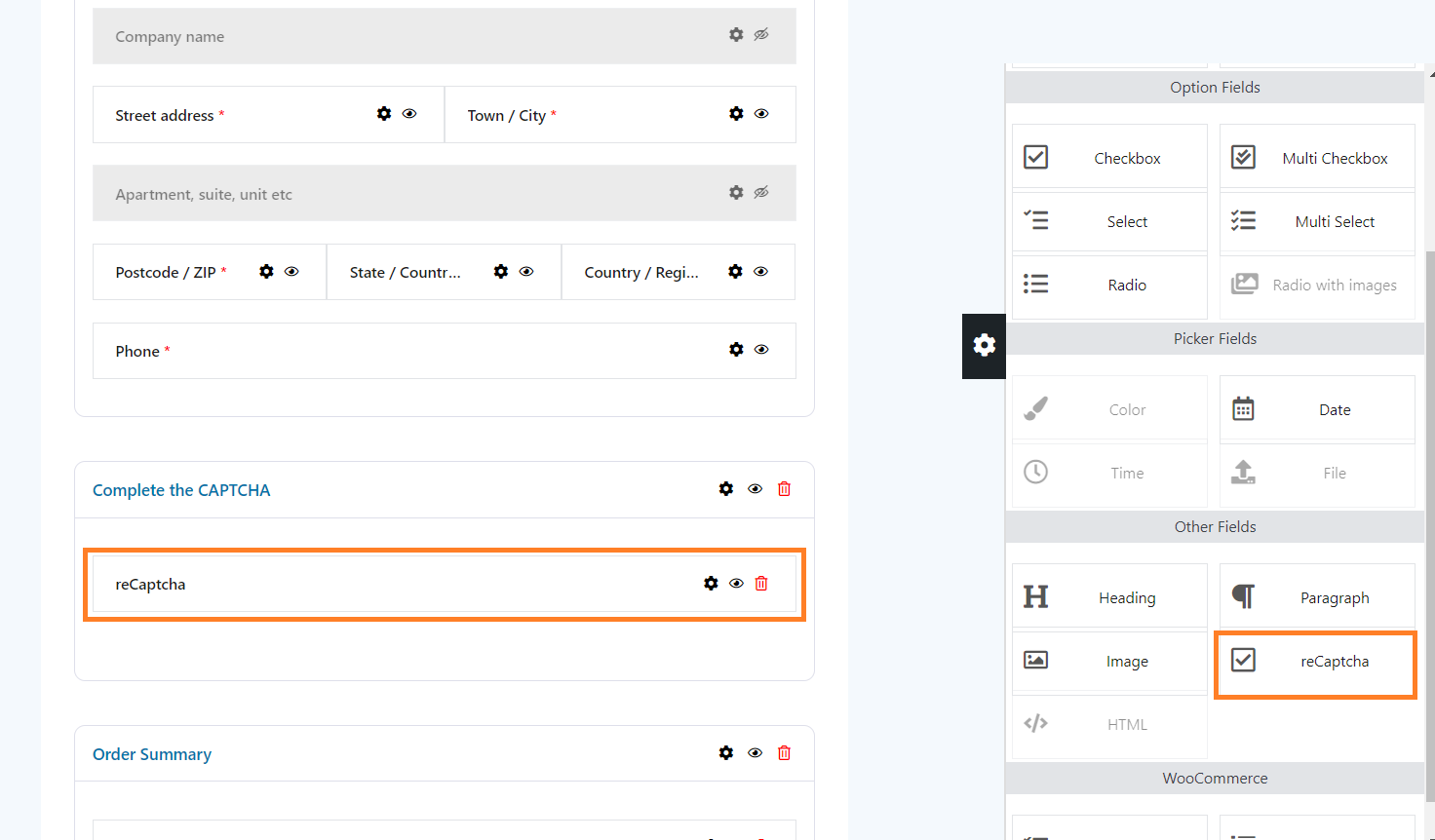The height and width of the screenshot is (840, 1435).
Task: Toggle visibility of Order Summary section
Action: [x=755, y=753]
